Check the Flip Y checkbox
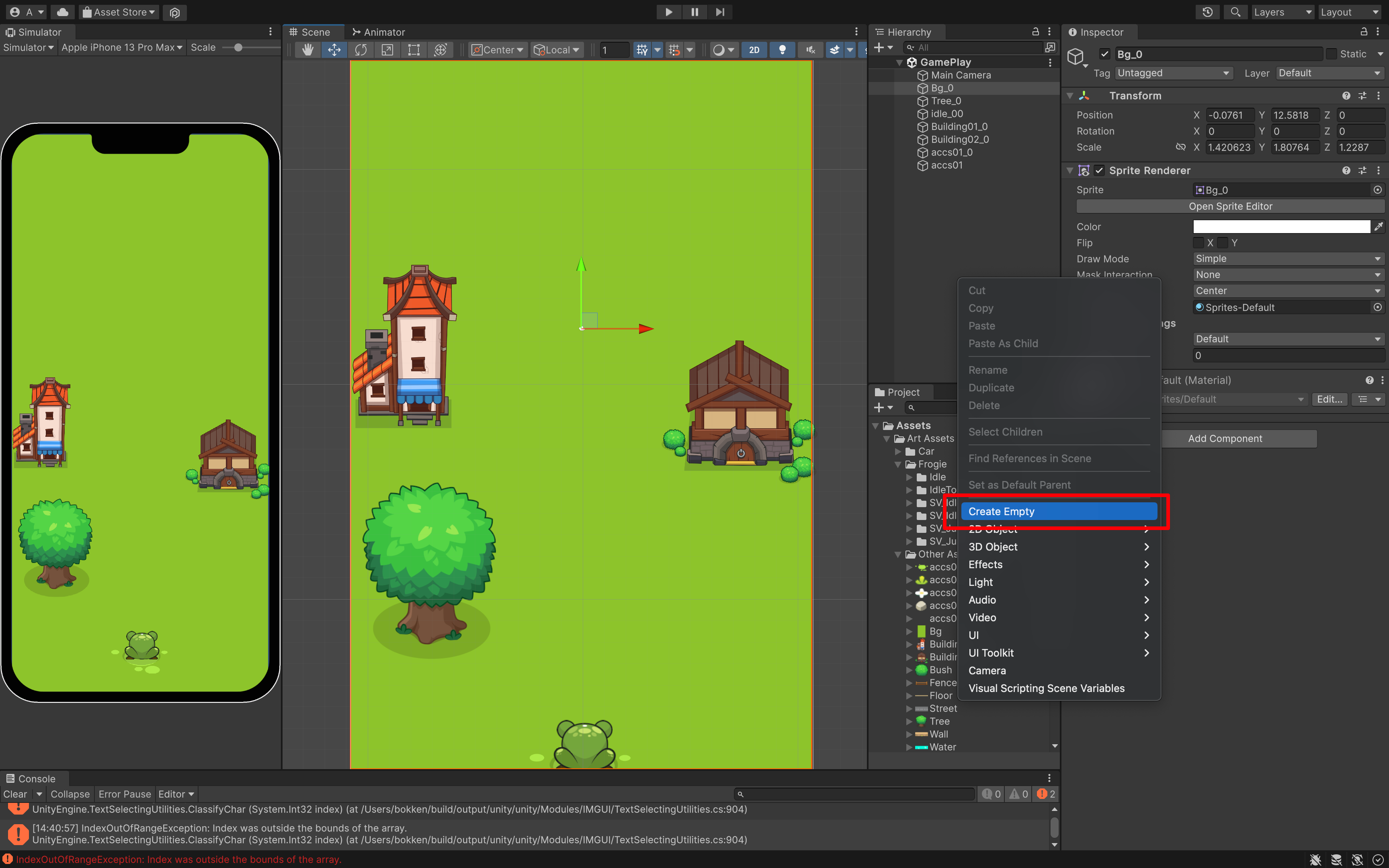Screen dimensions: 1389x868 coord(1223,243)
